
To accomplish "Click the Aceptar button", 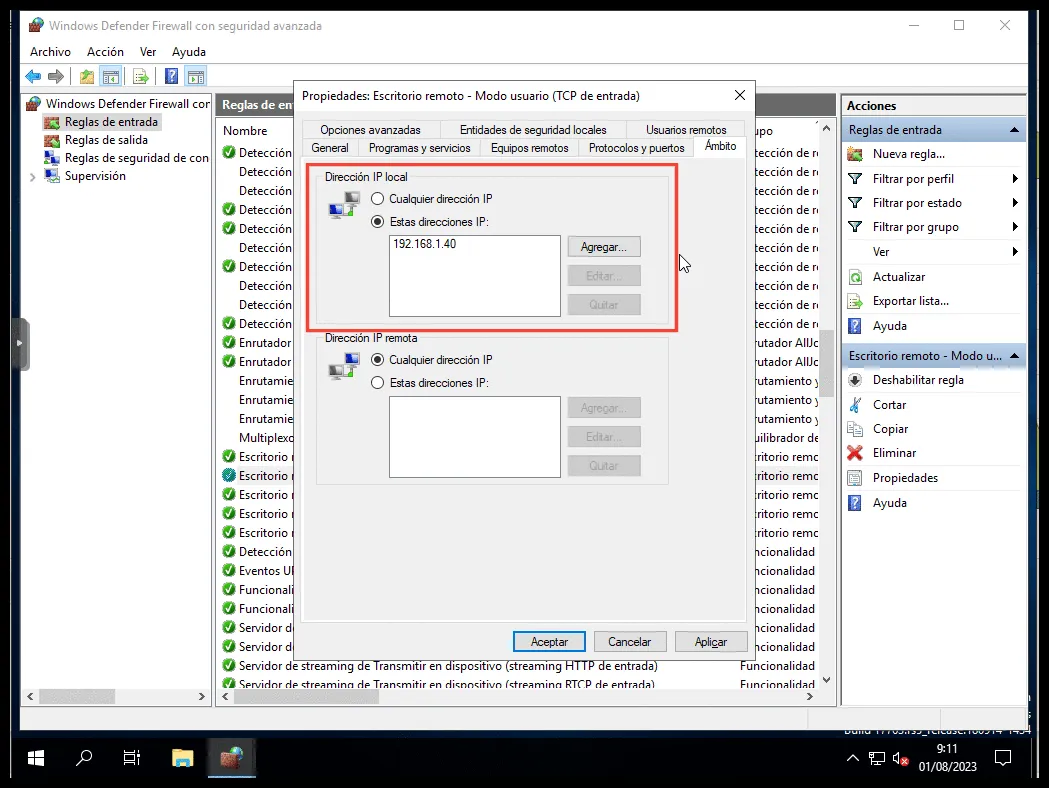I will point(549,642).
